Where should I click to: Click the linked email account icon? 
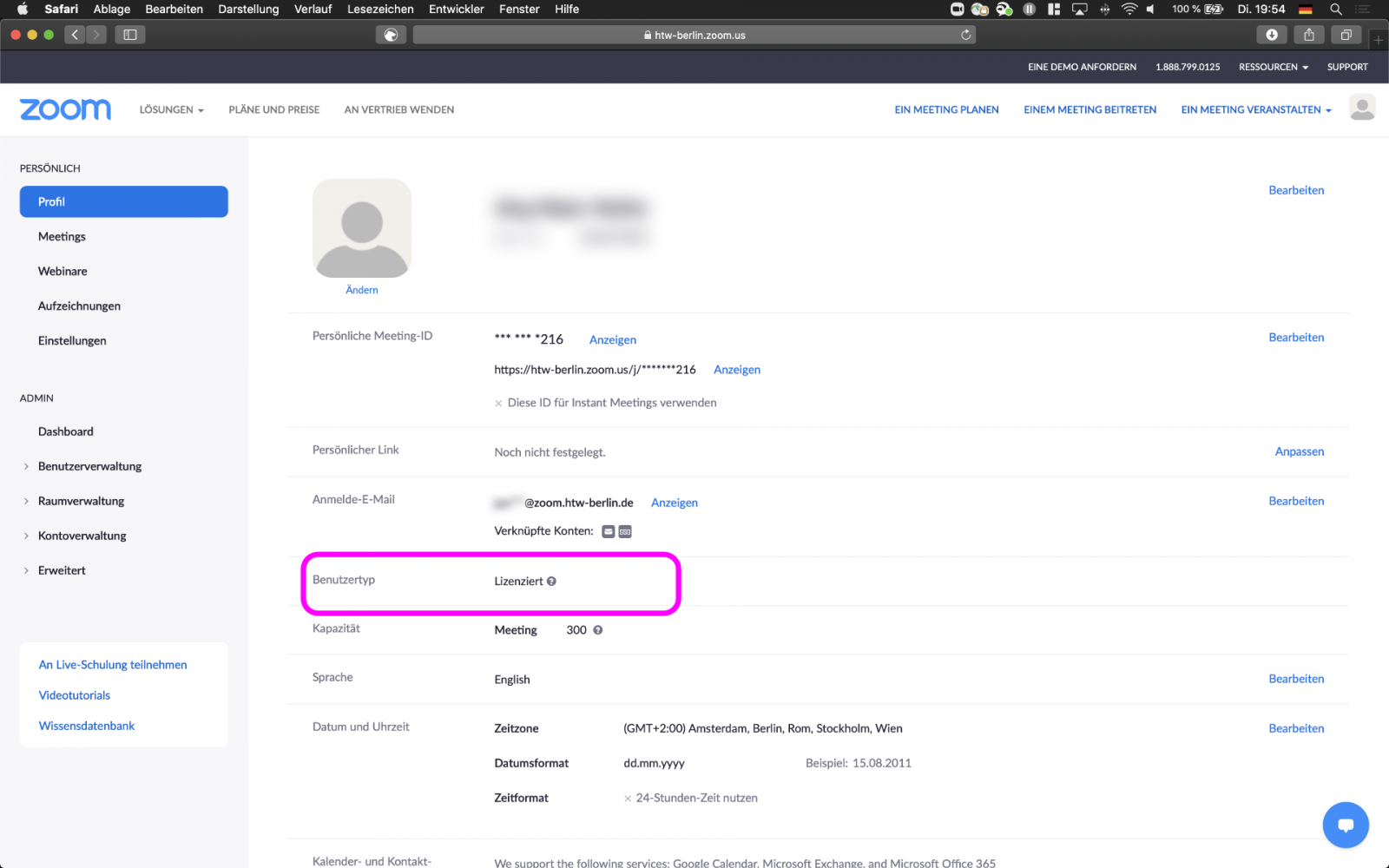(x=609, y=531)
